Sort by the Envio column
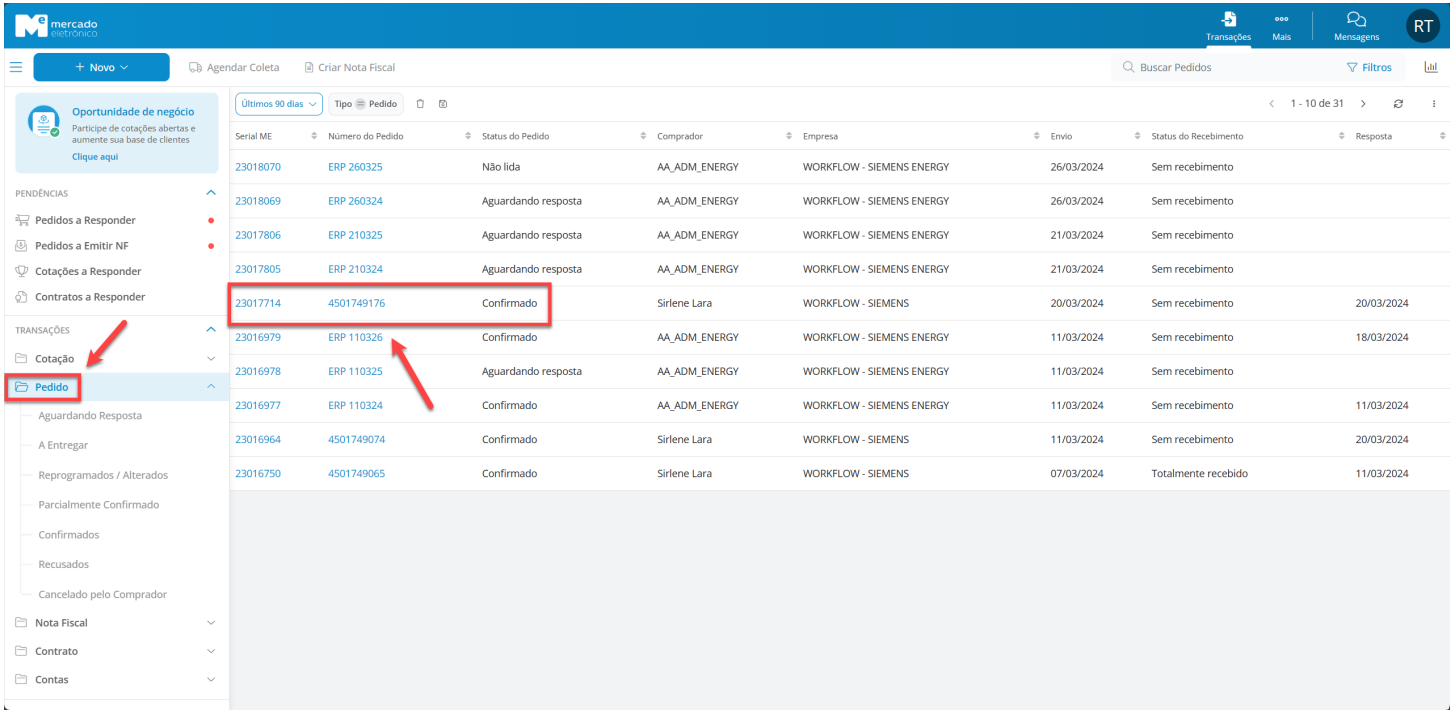The width and height of the screenshot is (1453, 712). pos(1138,136)
